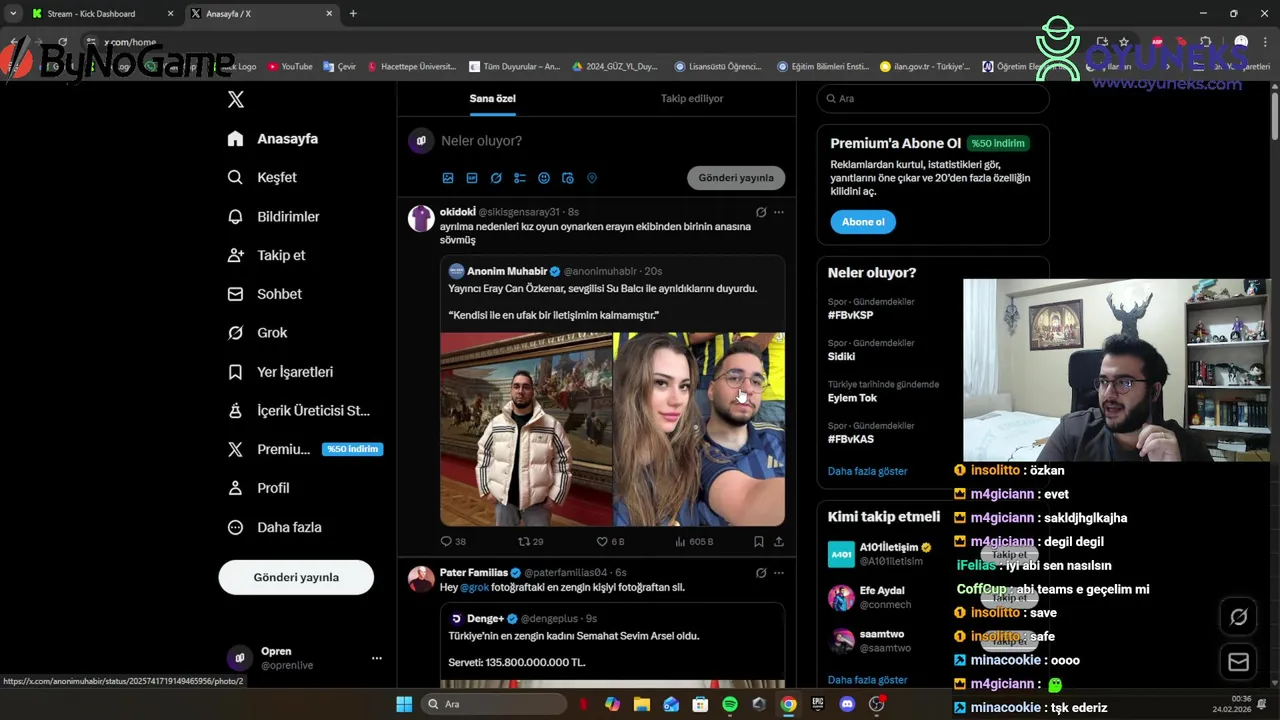Open the left photo of man in white jacket
The width and height of the screenshot is (1280, 720).
tap(526, 429)
